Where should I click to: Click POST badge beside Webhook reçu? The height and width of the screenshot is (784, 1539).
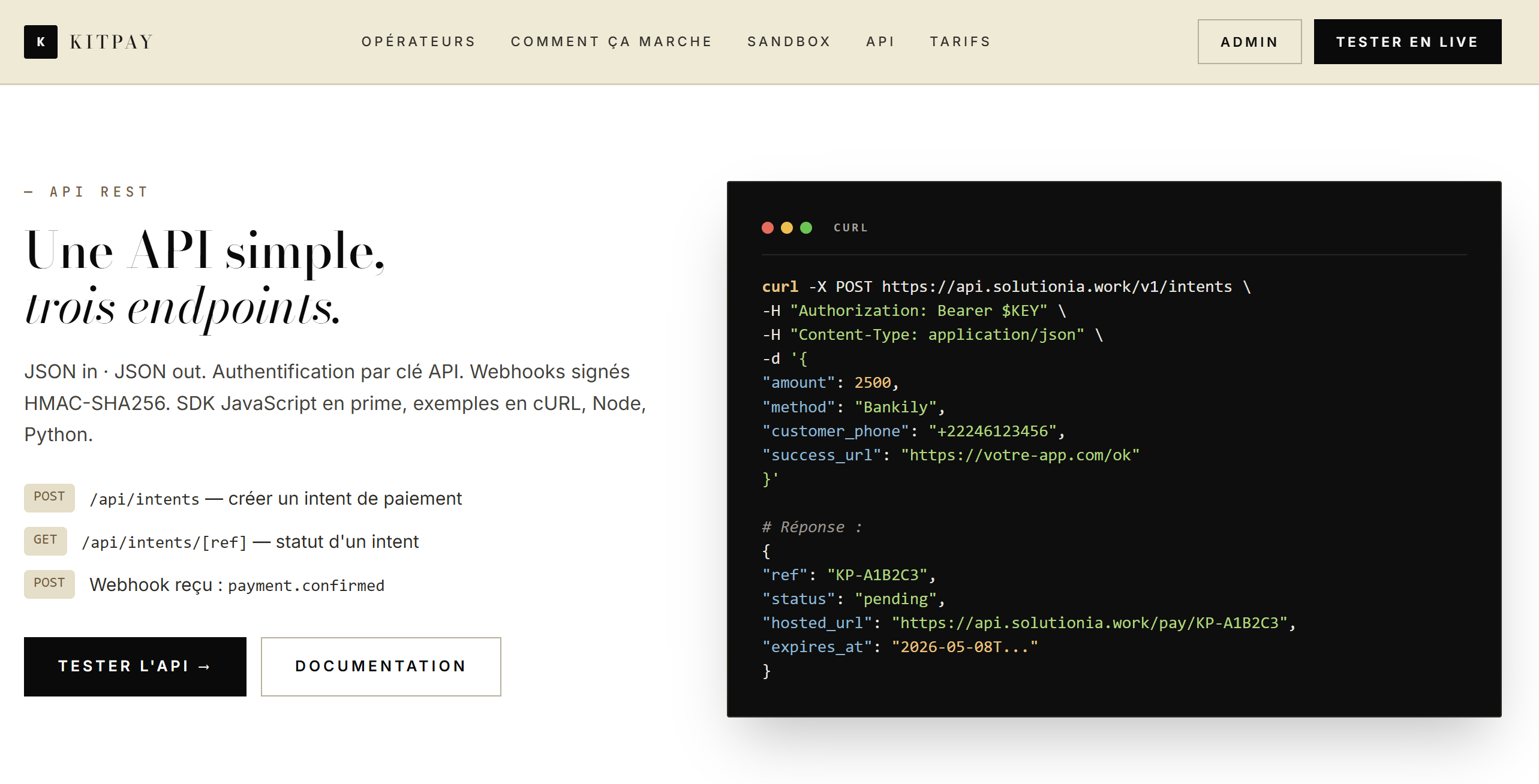pyautogui.click(x=49, y=584)
